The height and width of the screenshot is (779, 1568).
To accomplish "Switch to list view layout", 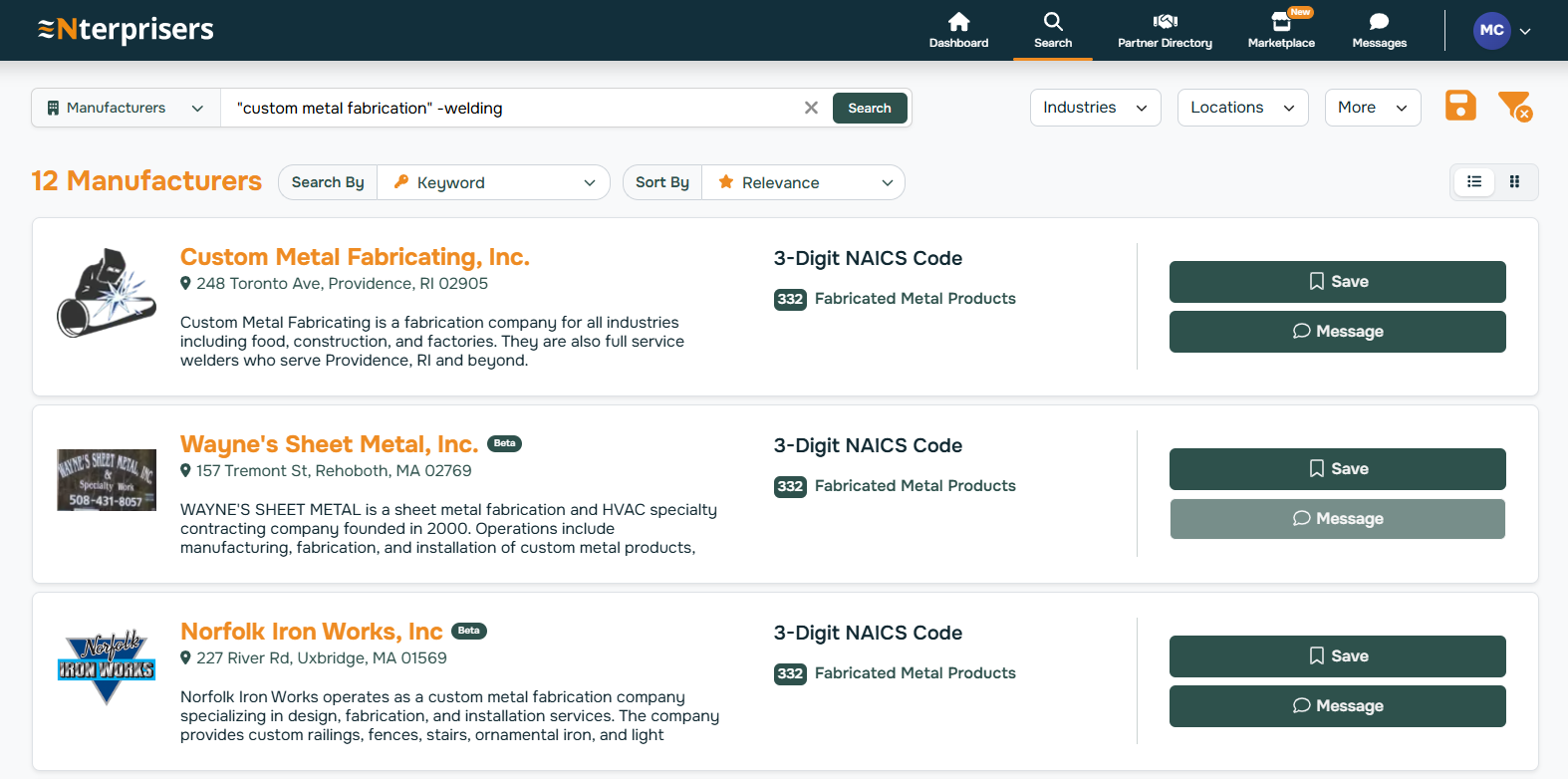I will click(x=1474, y=182).
